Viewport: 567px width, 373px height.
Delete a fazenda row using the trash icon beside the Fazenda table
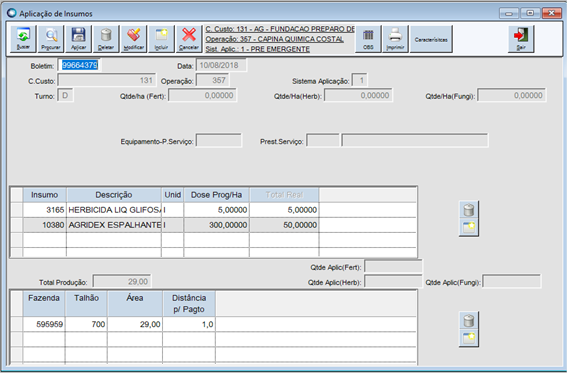coord(469,320)
